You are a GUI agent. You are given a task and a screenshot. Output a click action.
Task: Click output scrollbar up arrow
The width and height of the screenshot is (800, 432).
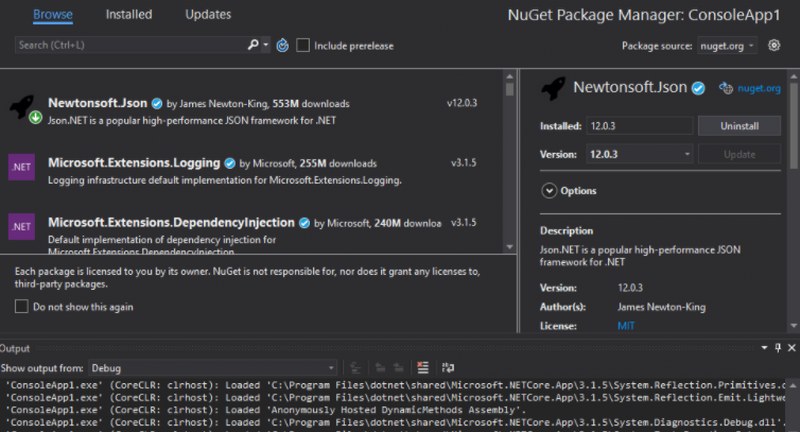coord(793,386)
